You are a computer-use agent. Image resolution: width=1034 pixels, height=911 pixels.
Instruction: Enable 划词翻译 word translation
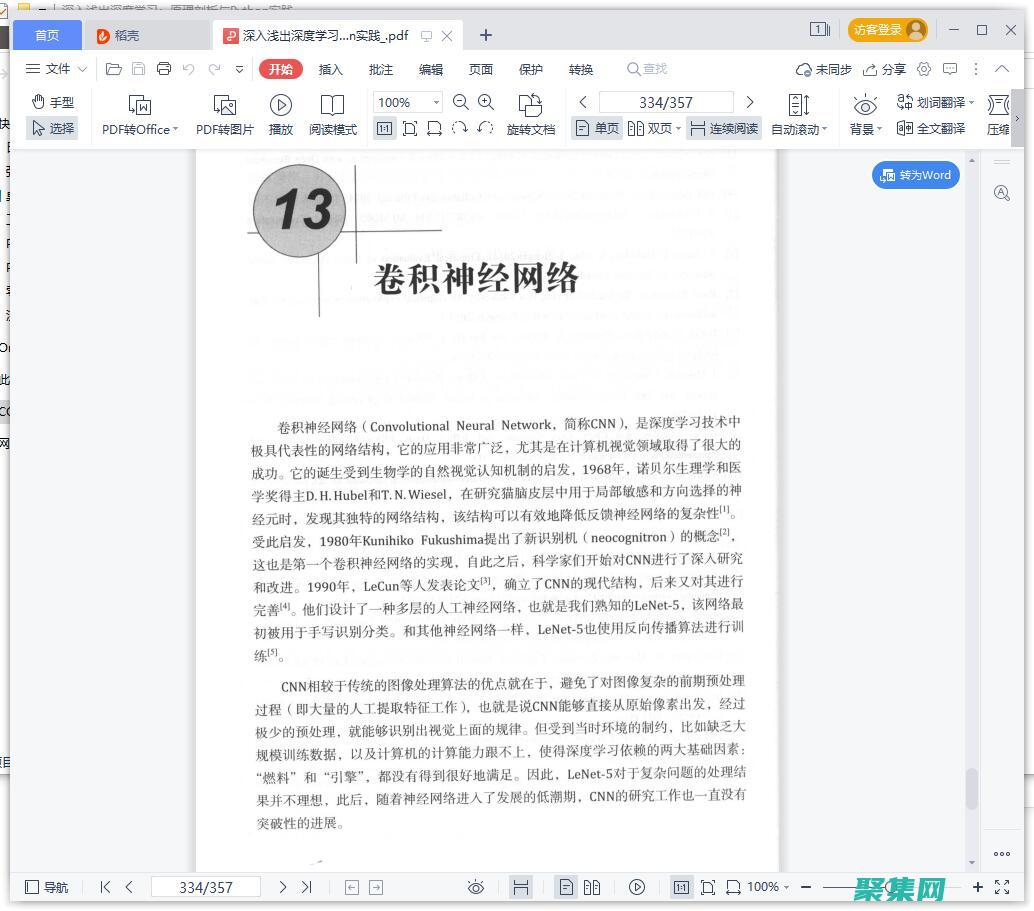[938, 101]
